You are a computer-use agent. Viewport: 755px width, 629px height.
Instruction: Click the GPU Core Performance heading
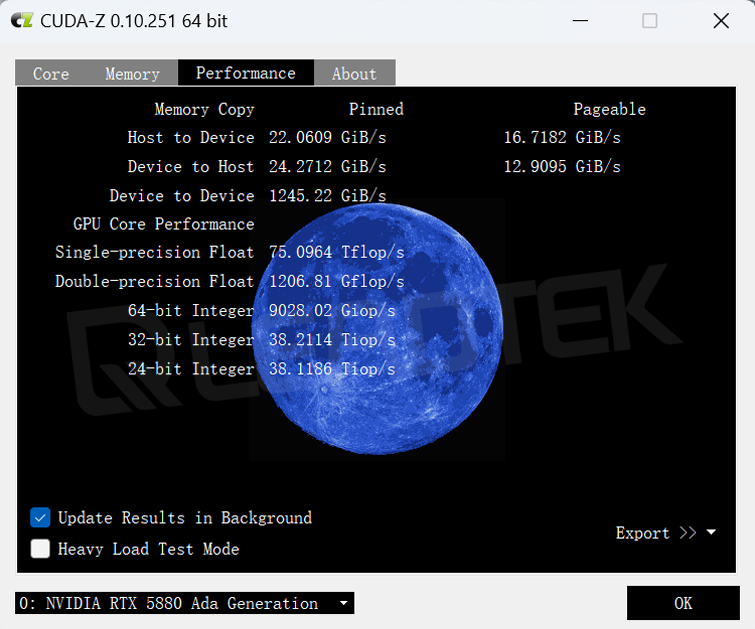tap(164, 224)
